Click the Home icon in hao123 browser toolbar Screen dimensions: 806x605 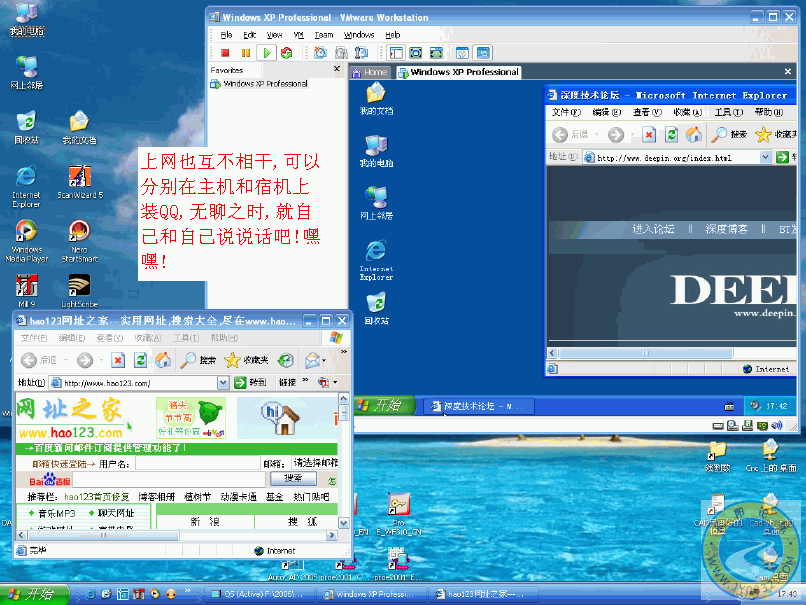pos(162,360)
